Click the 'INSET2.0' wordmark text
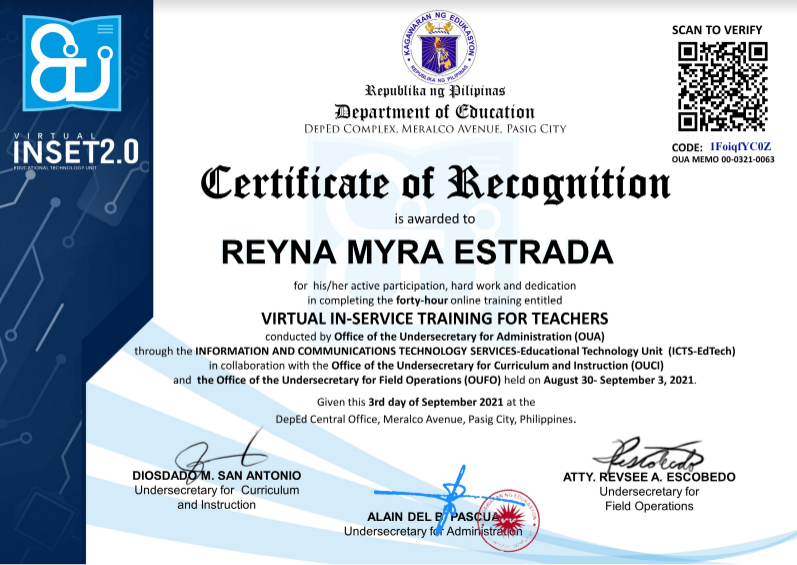Screen dimensions: 797x565 [x=76, y=152]
